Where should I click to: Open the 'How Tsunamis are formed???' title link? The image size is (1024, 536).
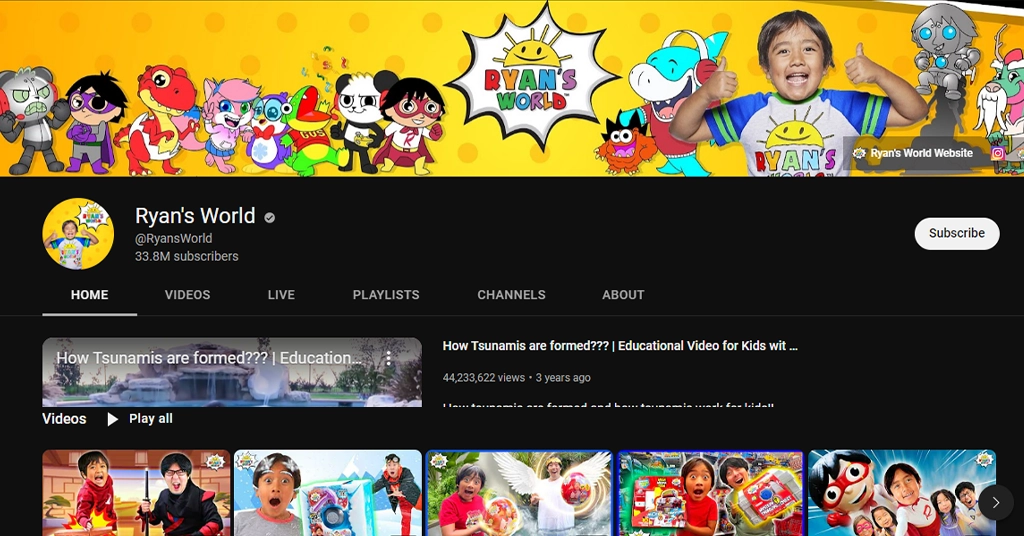pyautogui.click(x=620, y=346)
